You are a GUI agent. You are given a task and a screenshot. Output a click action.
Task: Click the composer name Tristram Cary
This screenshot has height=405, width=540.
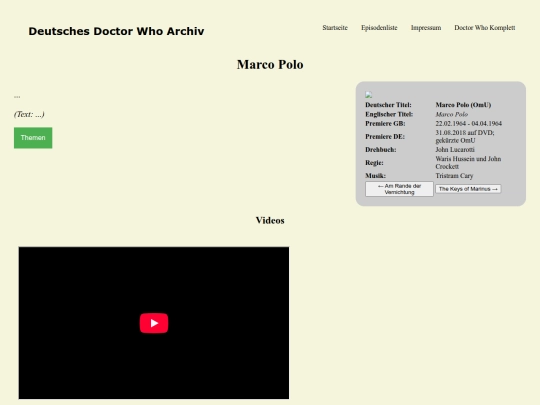tap(454, 176)
